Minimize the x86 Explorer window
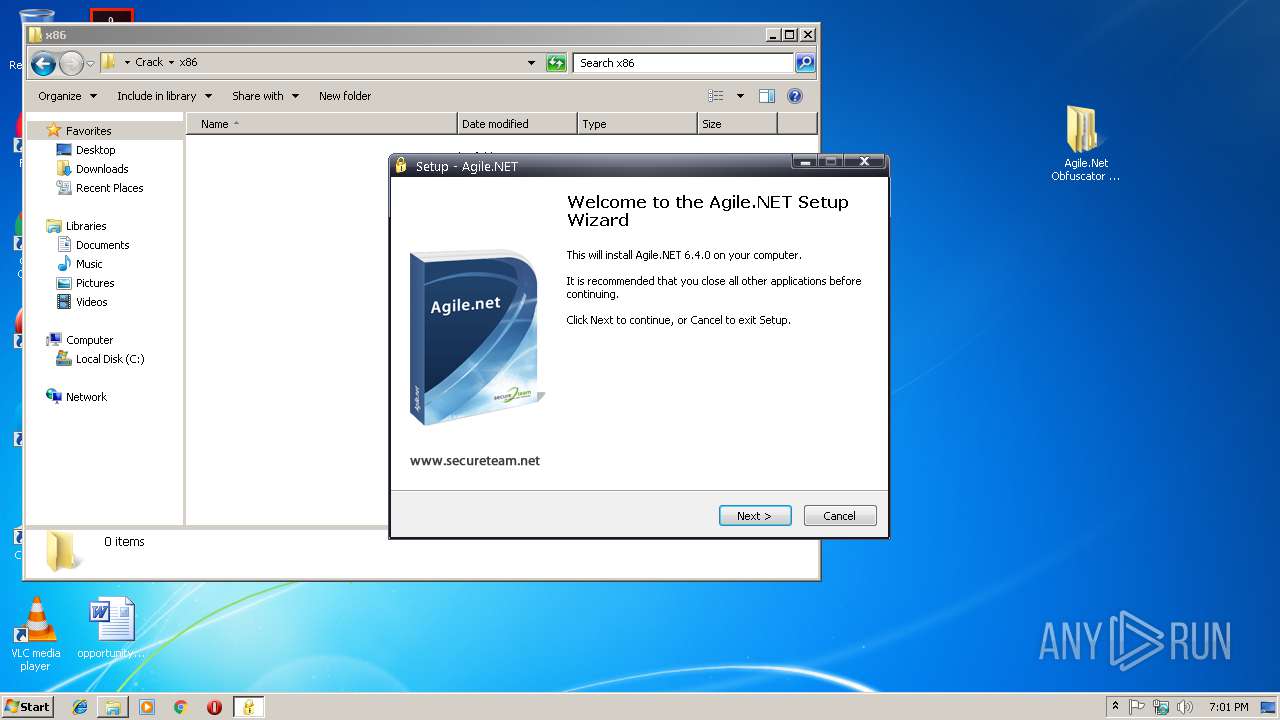This screenshot has height=720, width=1280. pos(772,35)
